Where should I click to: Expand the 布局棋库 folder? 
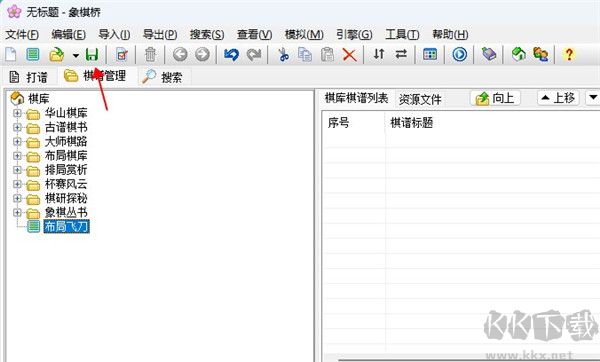point(17,156)
